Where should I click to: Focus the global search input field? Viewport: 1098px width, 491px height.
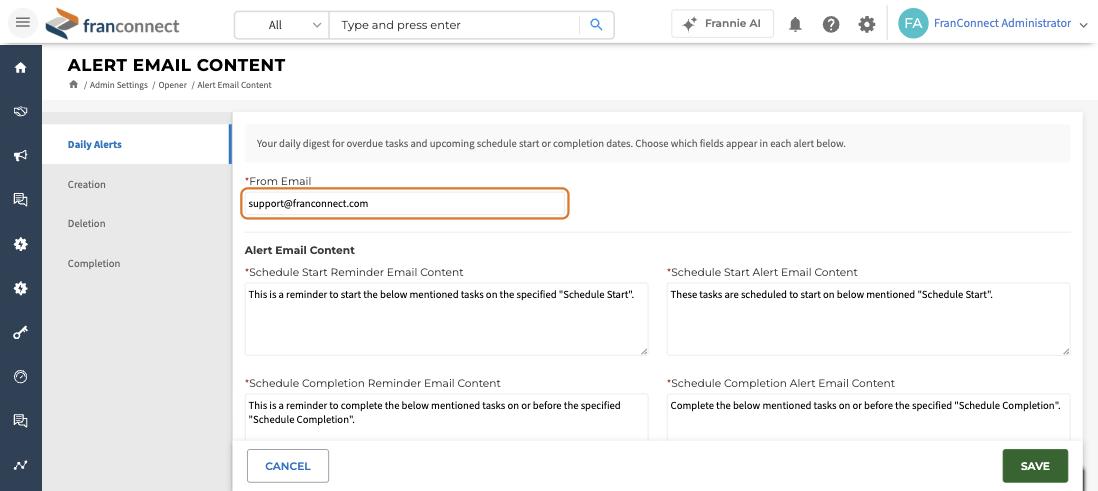click(455, 25)
